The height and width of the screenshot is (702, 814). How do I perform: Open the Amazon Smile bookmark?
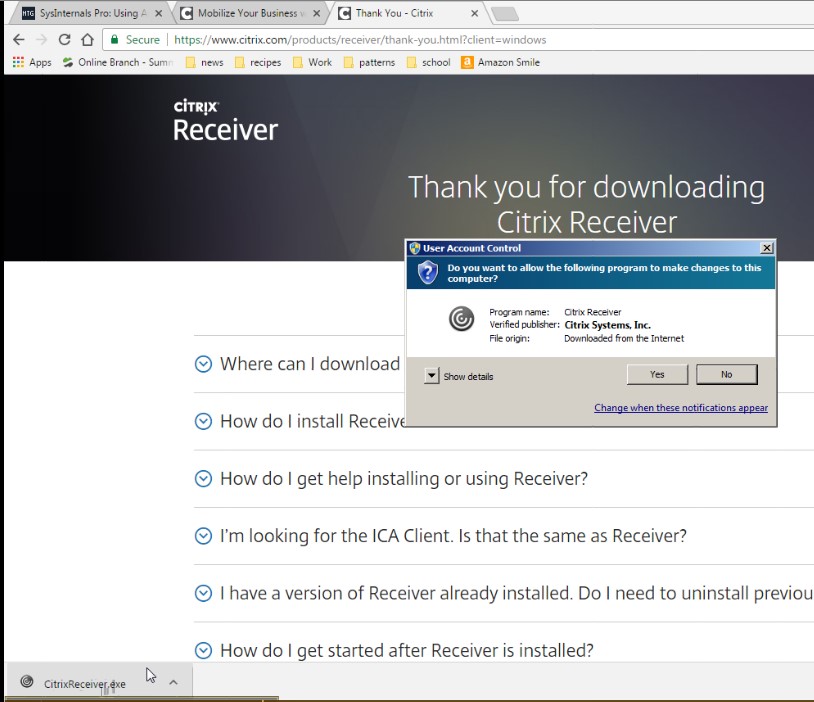(x=501, y=62)
